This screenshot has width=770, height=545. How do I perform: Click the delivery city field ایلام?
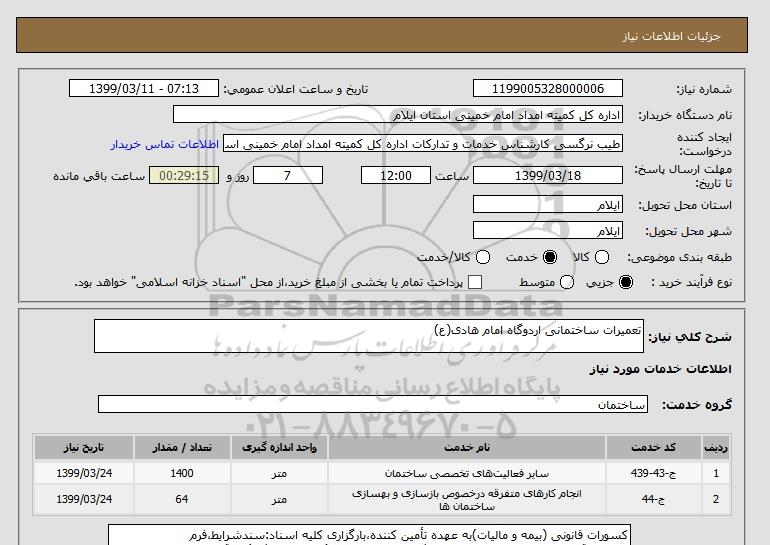(548, 231)
